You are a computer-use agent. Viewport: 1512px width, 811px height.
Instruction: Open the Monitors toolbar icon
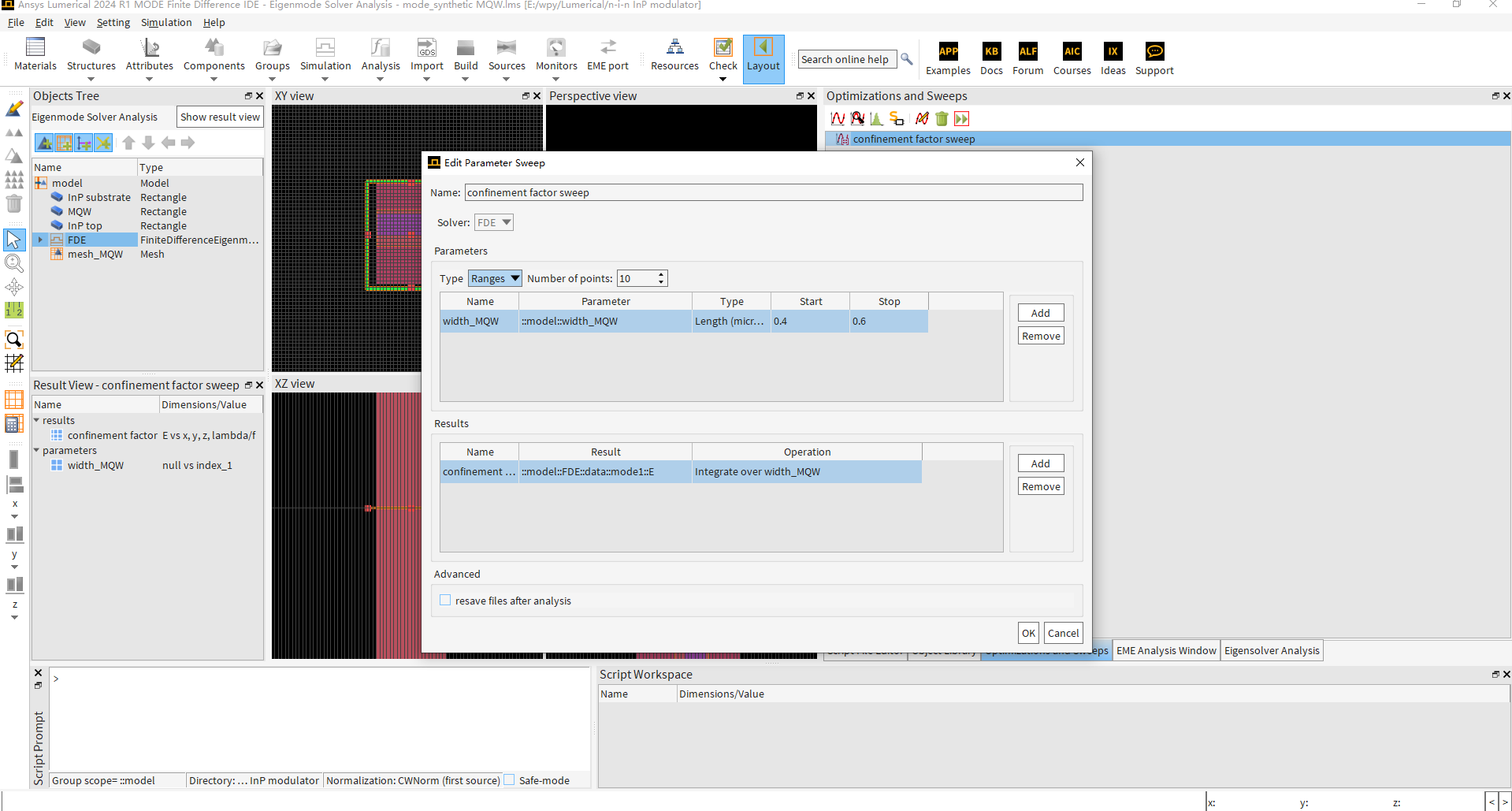click(555, 47)
